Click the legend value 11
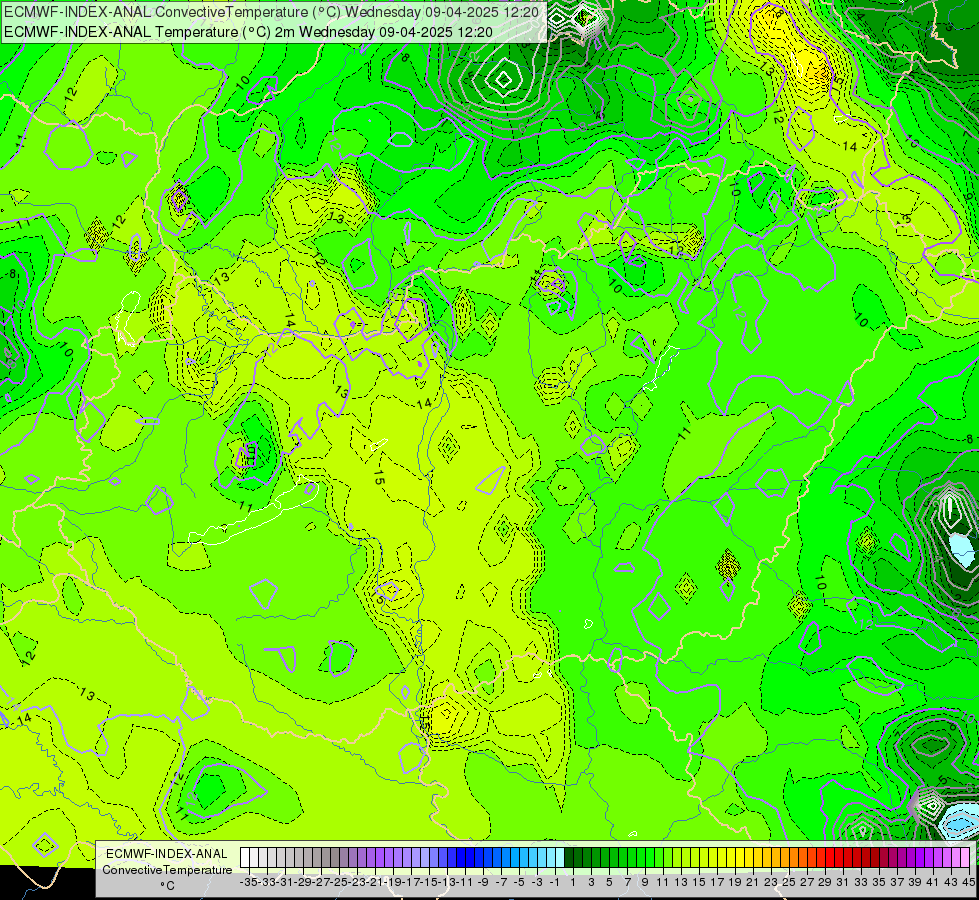 [x=662, y=882]
